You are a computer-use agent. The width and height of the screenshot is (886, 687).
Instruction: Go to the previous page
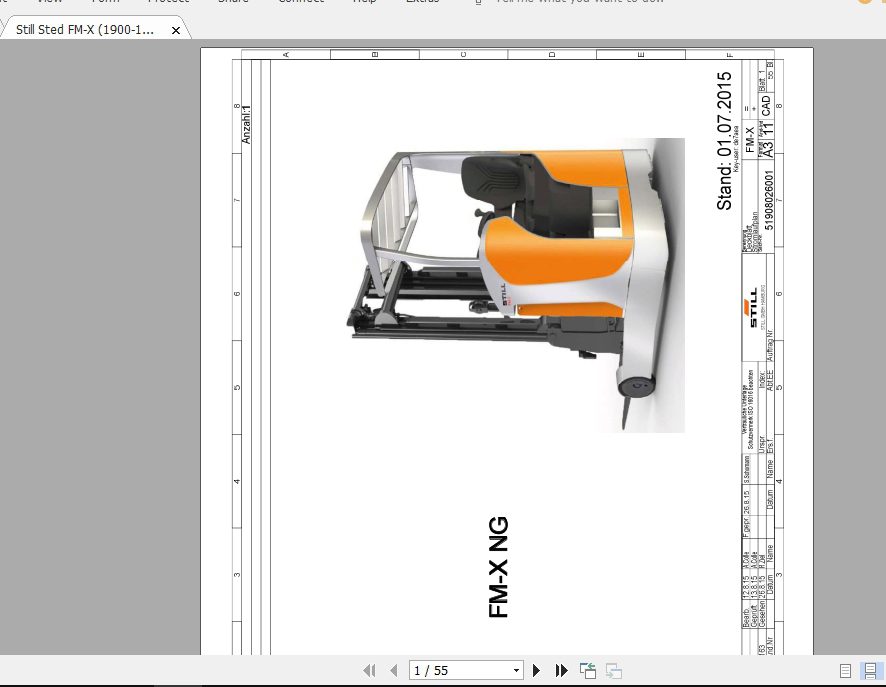393,670
